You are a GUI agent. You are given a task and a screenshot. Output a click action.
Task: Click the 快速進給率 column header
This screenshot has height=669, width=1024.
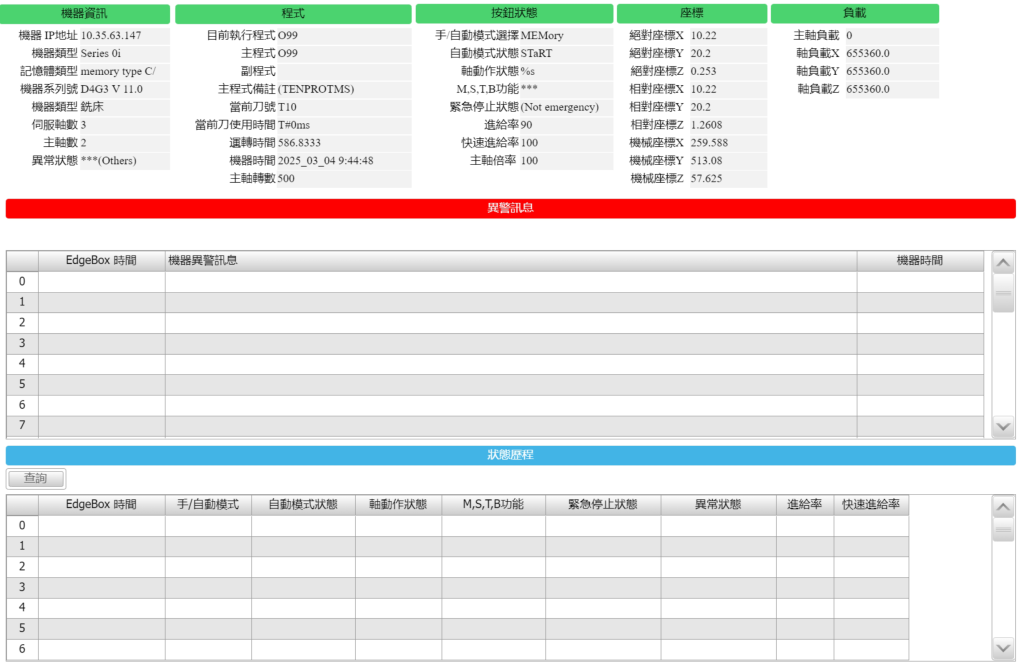873,504
